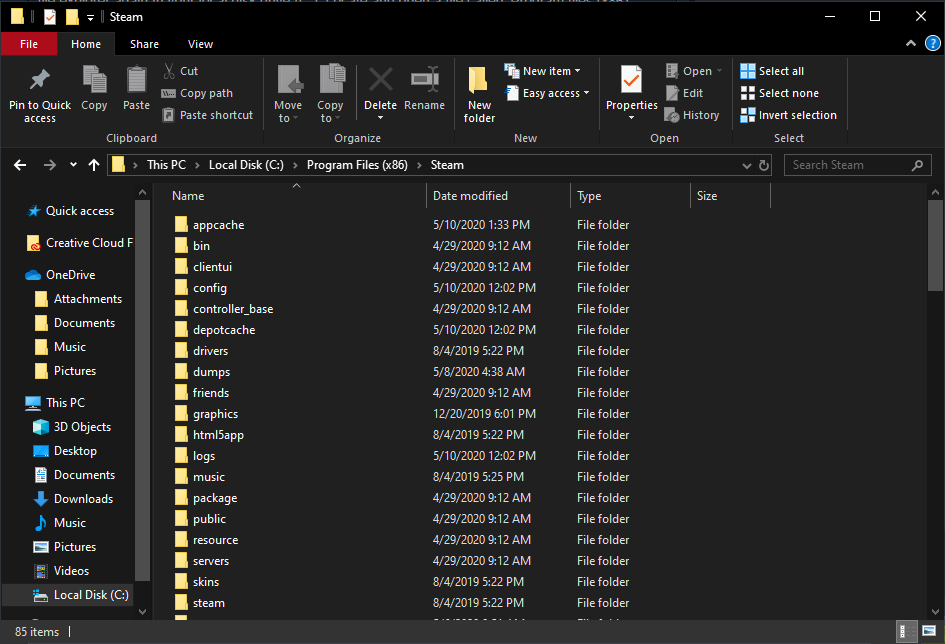Open the Properties checkmark icon

tap(631, 80)
